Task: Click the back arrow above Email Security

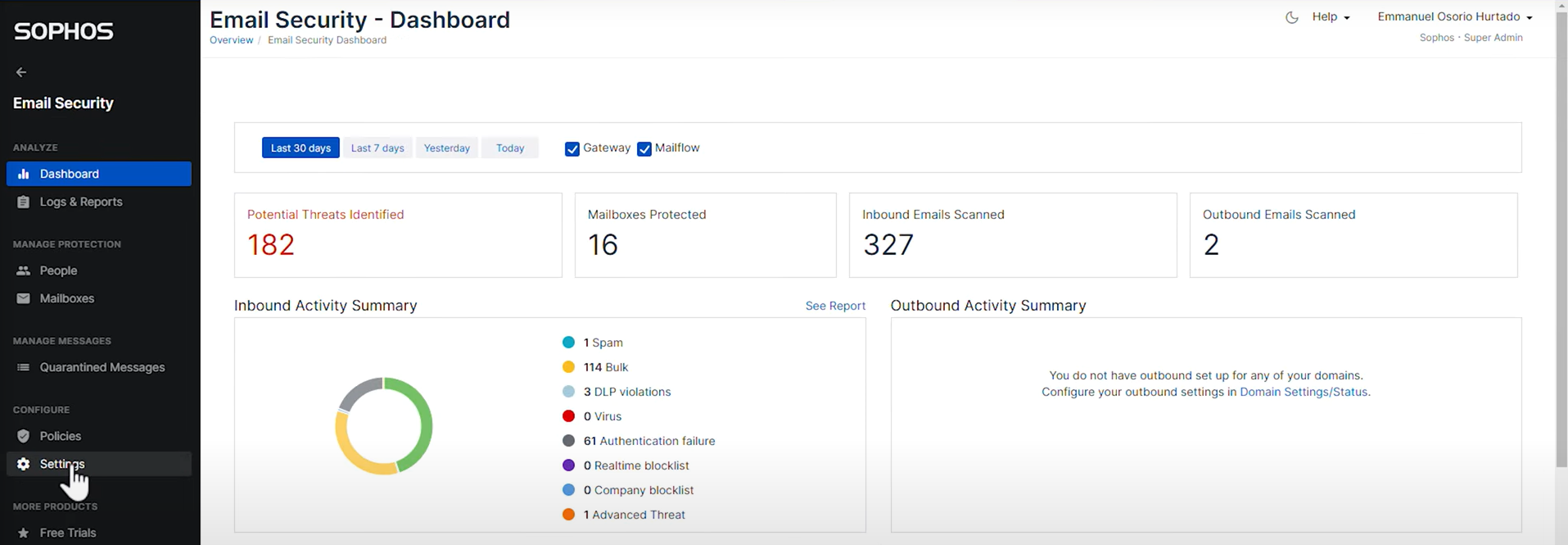Action: point(21,72)
